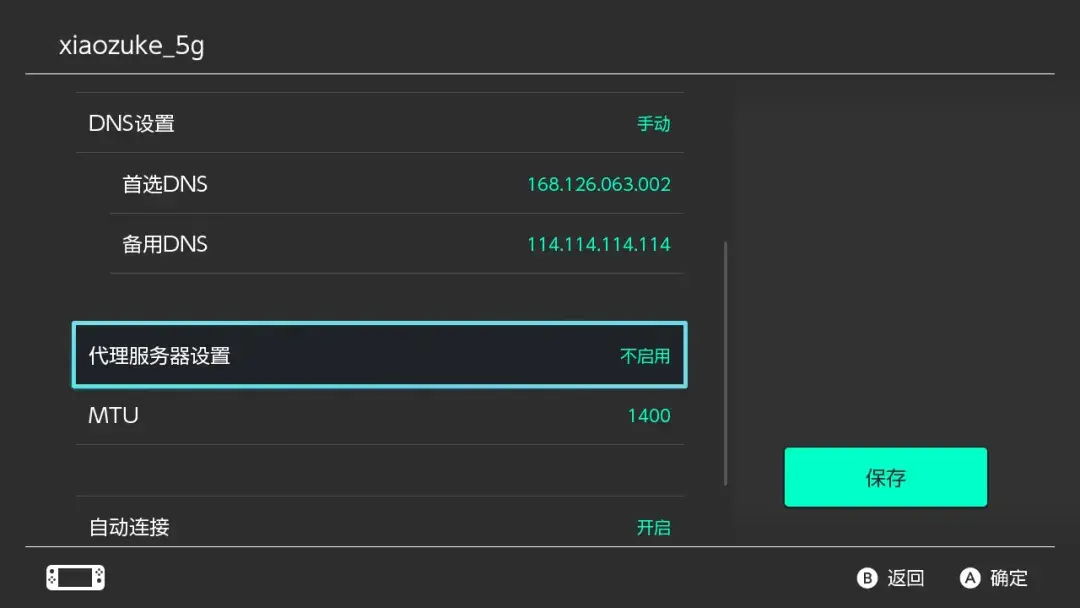
Task: Click the A button circle icon
Action: click(970, 578)
